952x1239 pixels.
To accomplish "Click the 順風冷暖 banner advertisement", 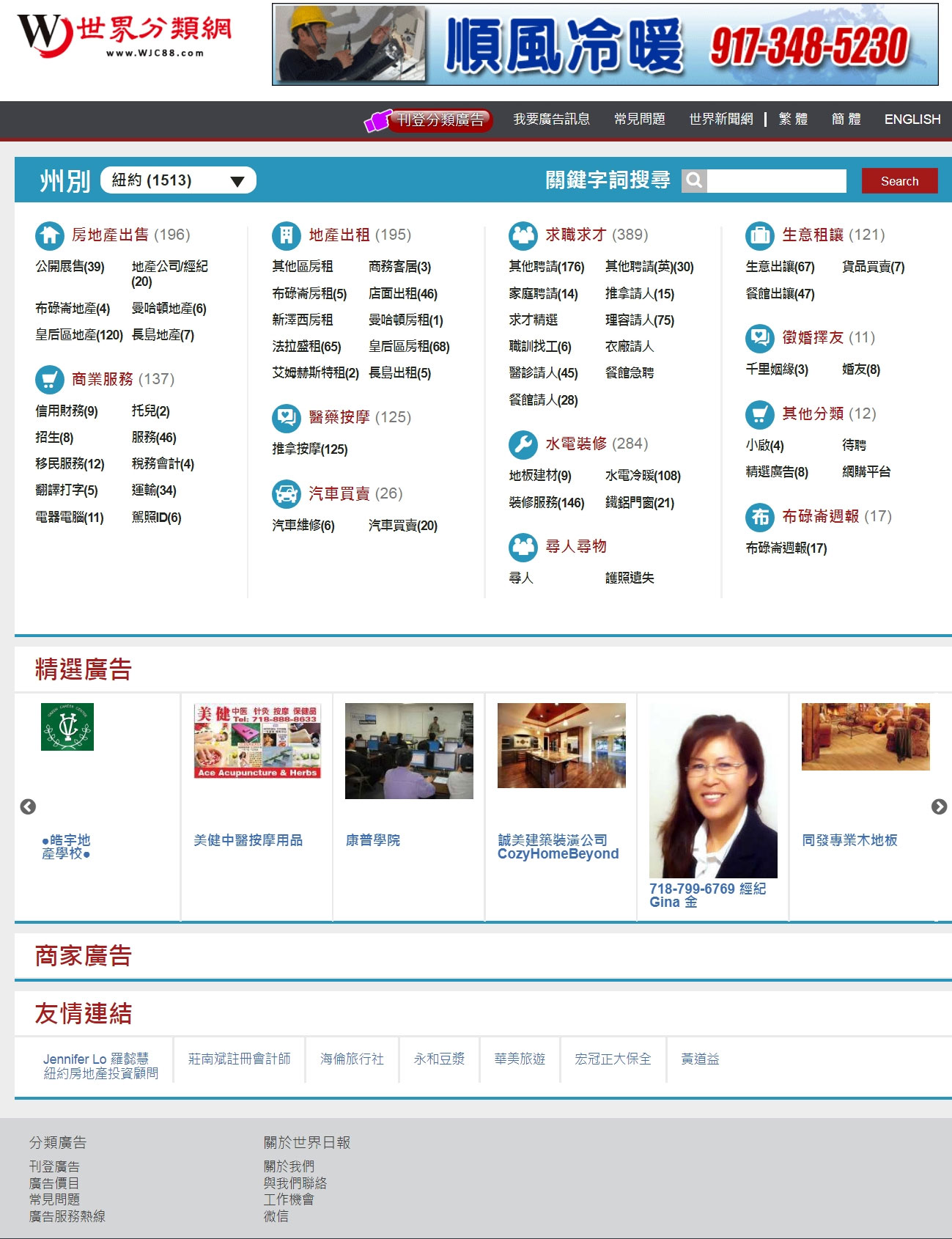I will [x=605, y=45].
